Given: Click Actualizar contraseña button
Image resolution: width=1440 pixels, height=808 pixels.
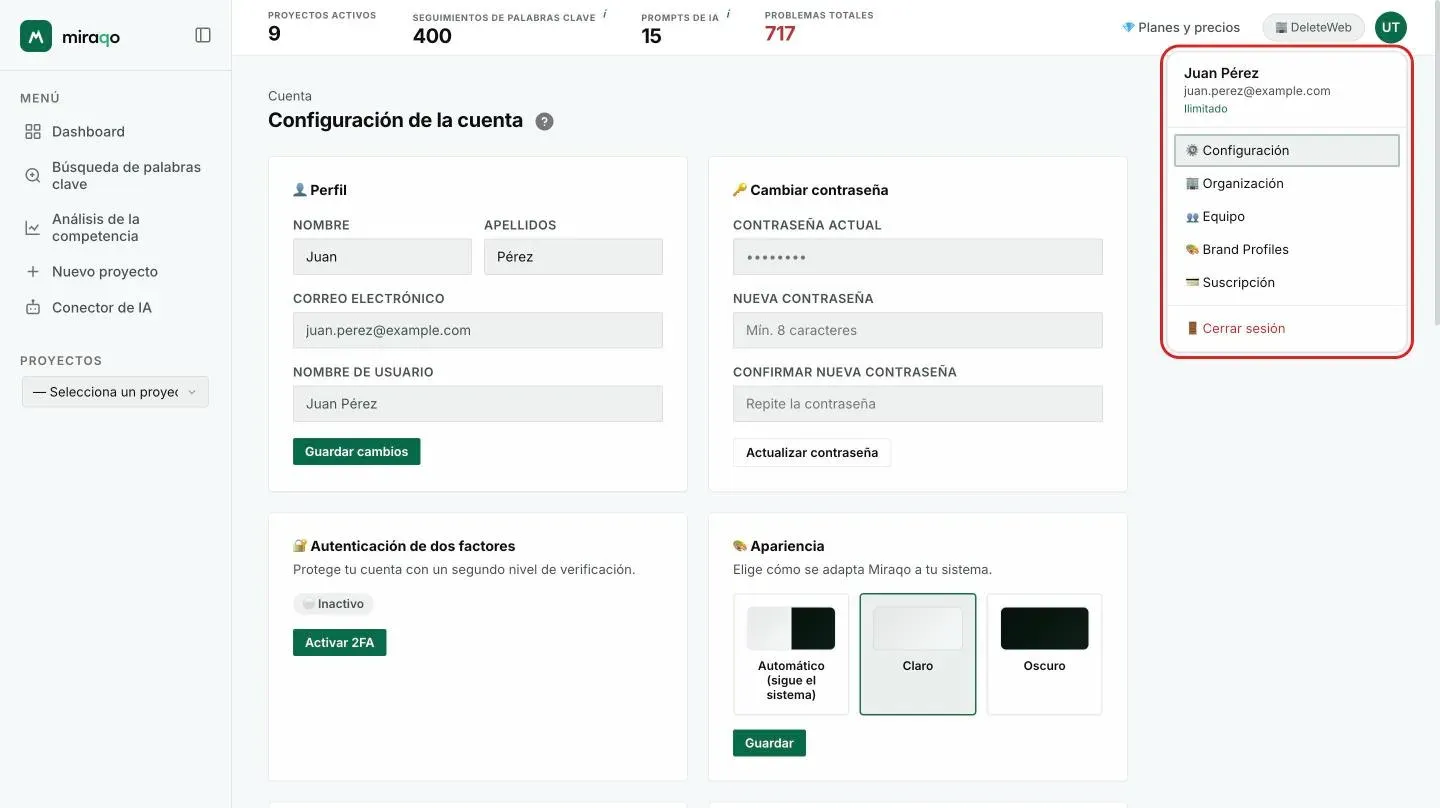Looking at the screenshot, I should coord(812,453).
